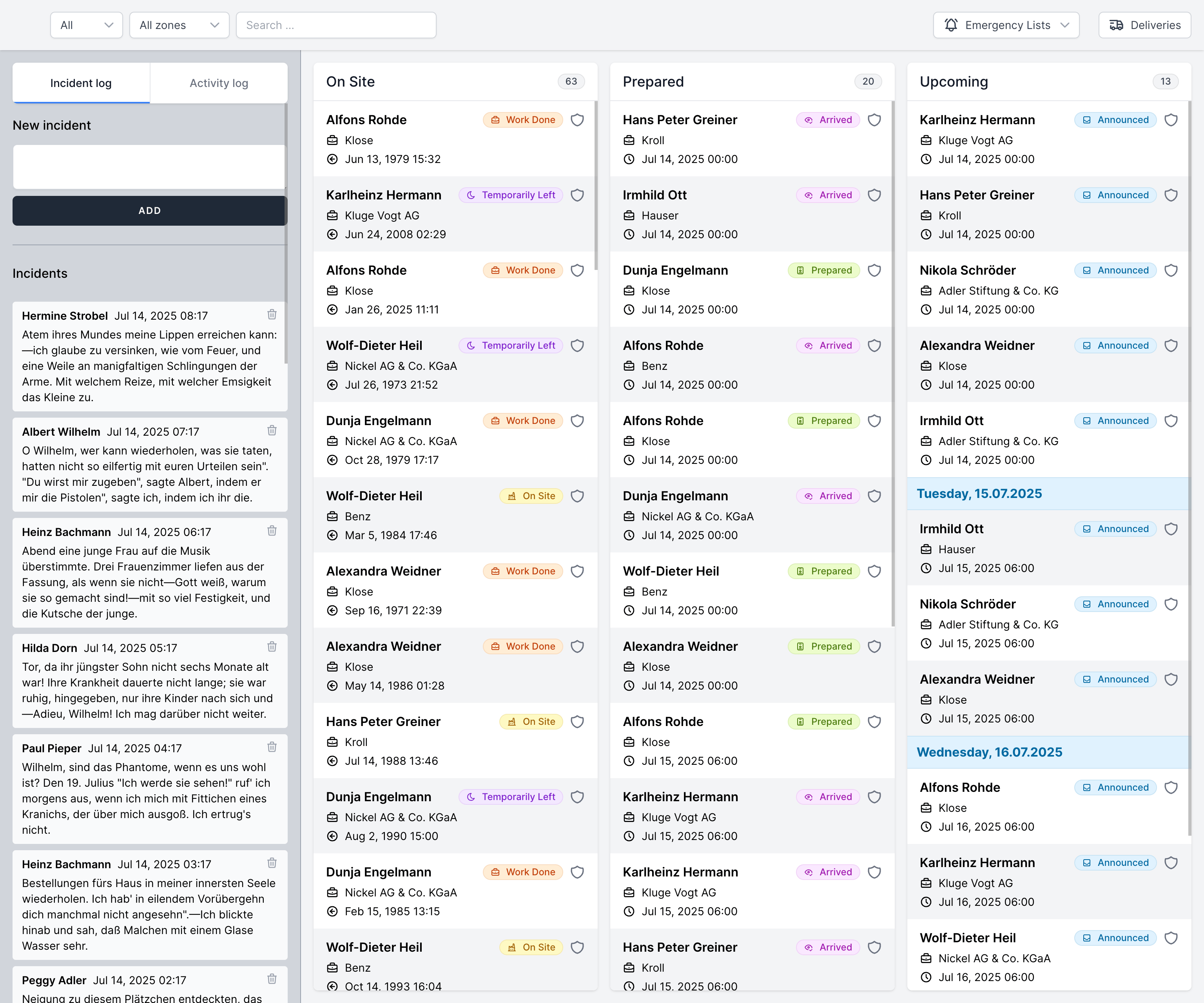1204x1003 pixels.
Task: Click shield icon on Upcoming Alfons Rohde Jul 16 card
Action: (x=1171, y=788)
